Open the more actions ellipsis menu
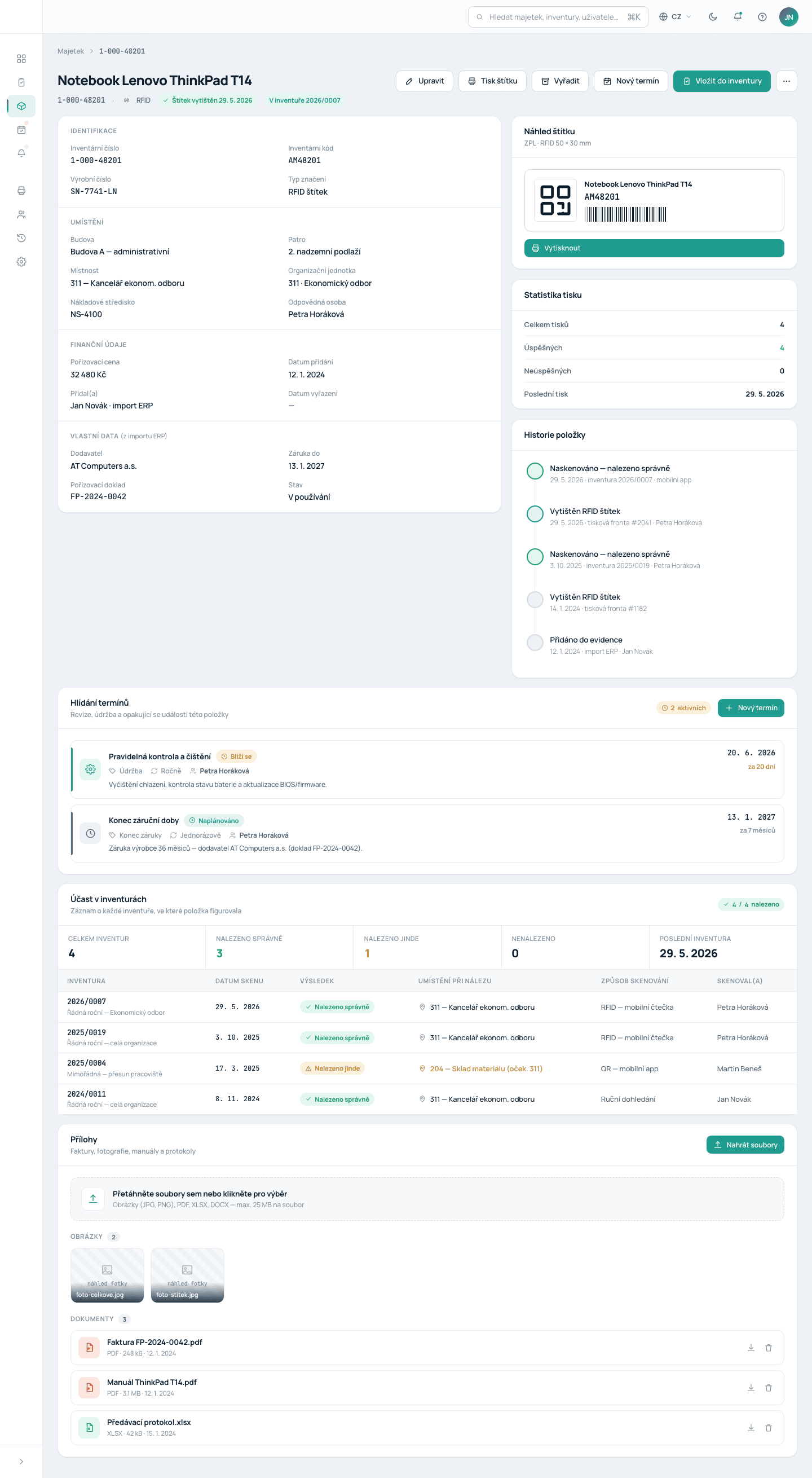Image resolution: width=812 pixels, height=1478 pixels. (x=786, y=81)
